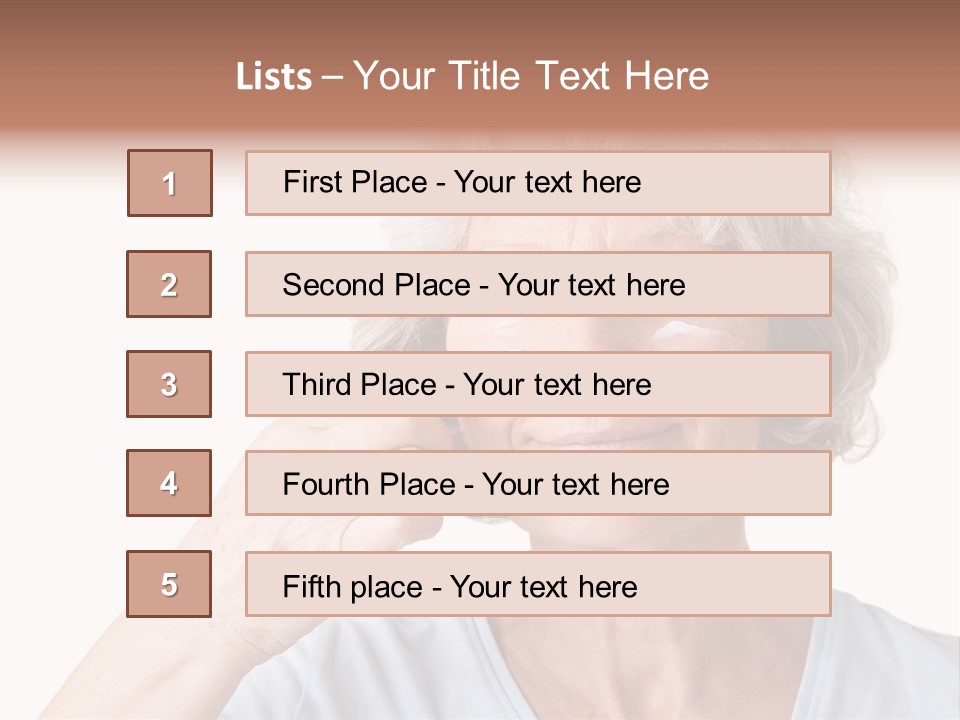
Task: Select the 'Fourth Place - Your text here' box
Action: click(538, 484)
